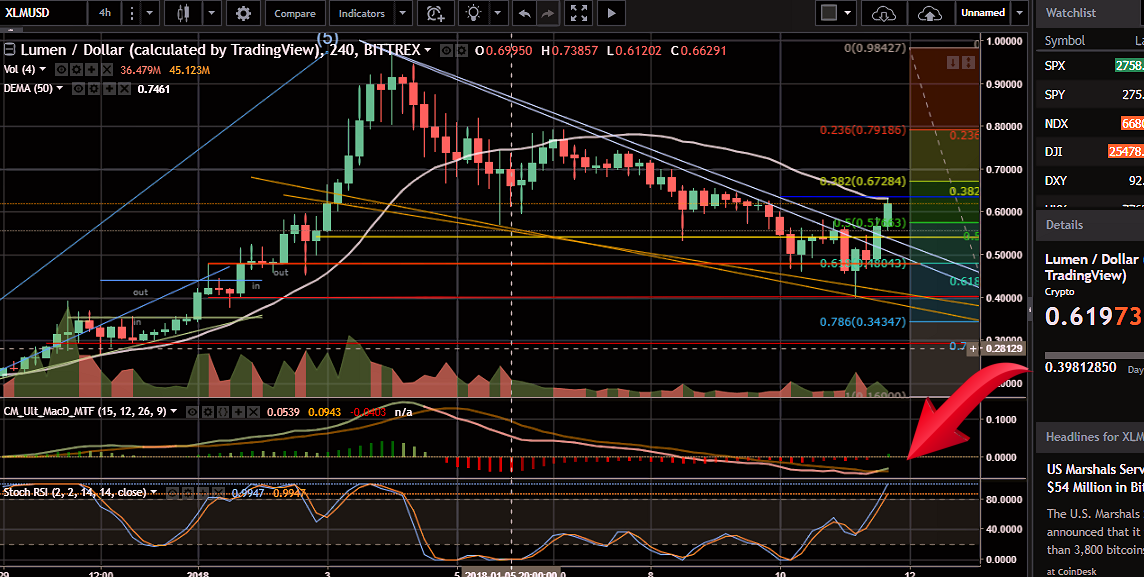Image resolution: width=1144 pixels, height=577 pixels.
Task: Click the XLMUSD symbol search field
Action: (x=42, y=13)
